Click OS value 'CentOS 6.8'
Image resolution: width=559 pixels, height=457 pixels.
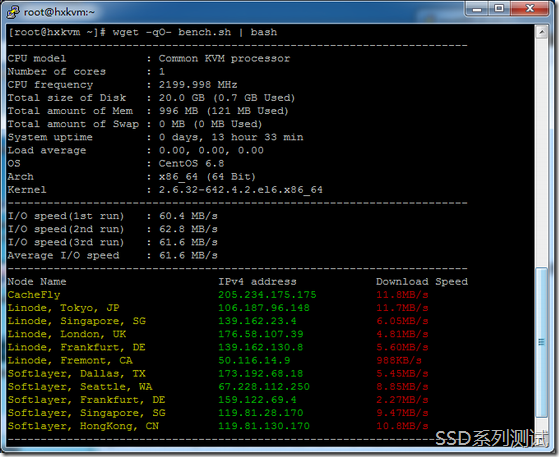click(x=191, y=164)
